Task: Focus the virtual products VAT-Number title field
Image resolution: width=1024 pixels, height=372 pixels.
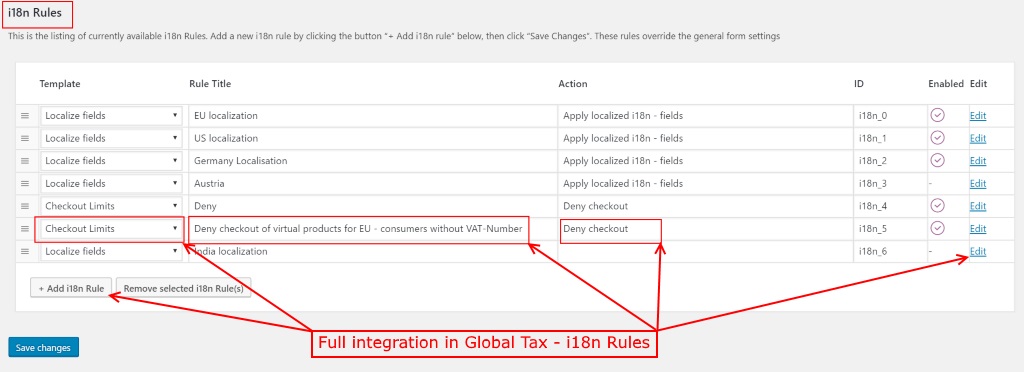Action: (373, 228)
